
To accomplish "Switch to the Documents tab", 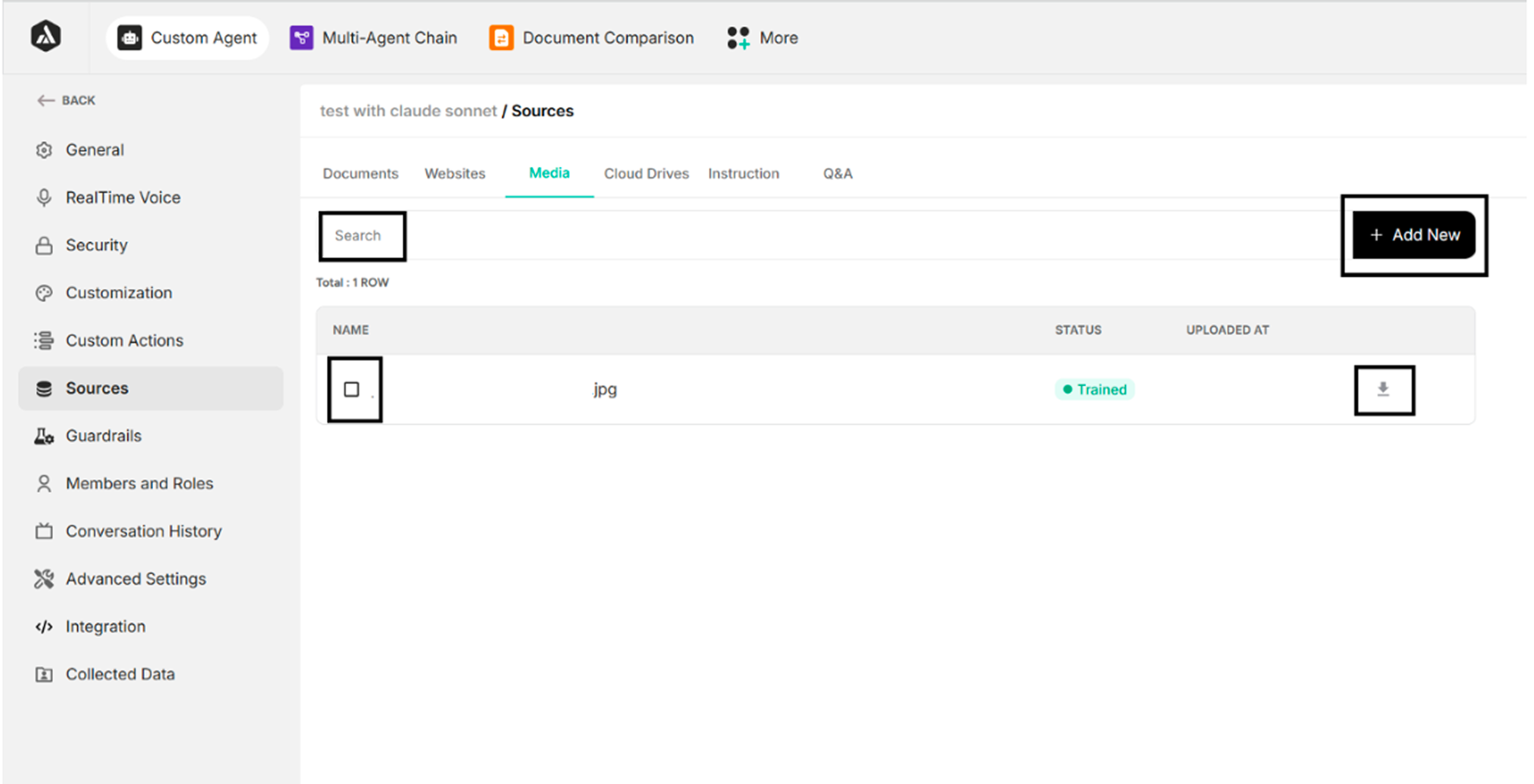I will click(x=360, y=174).
